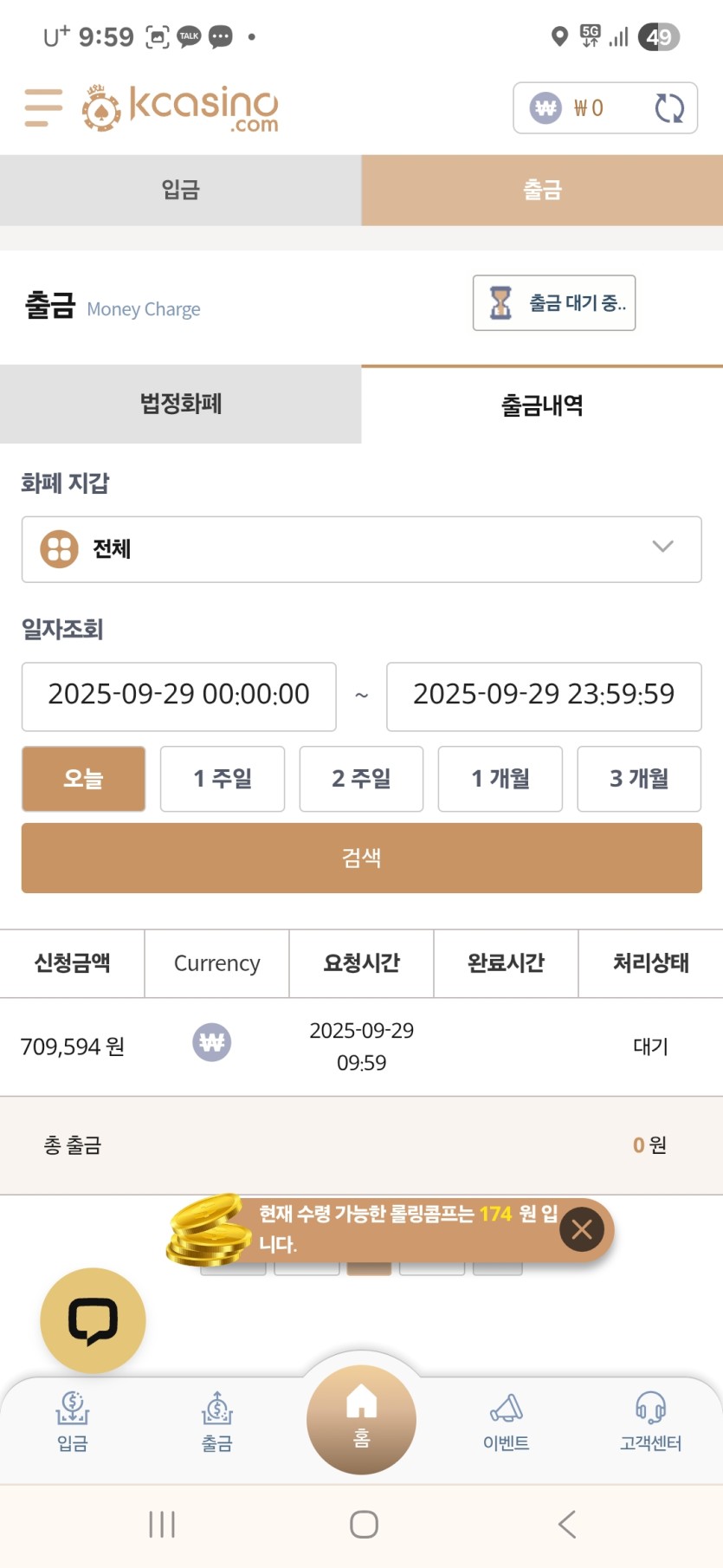Switch to the top 입금 tab
This screenshot has height=1568, width=723.
pos(180,190)
